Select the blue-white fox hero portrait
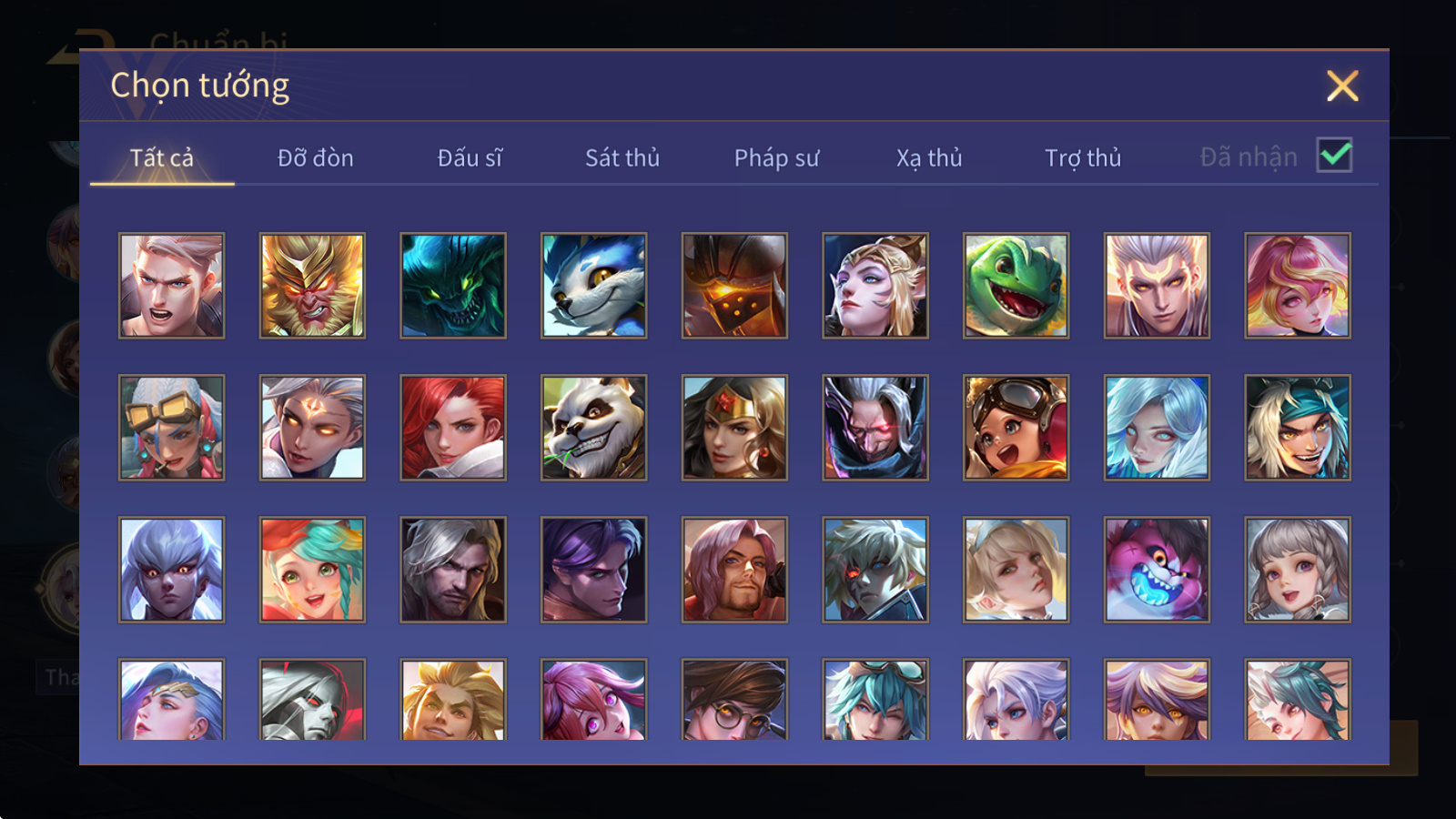This screenshot has height=819, width=1456. [593, 286]
